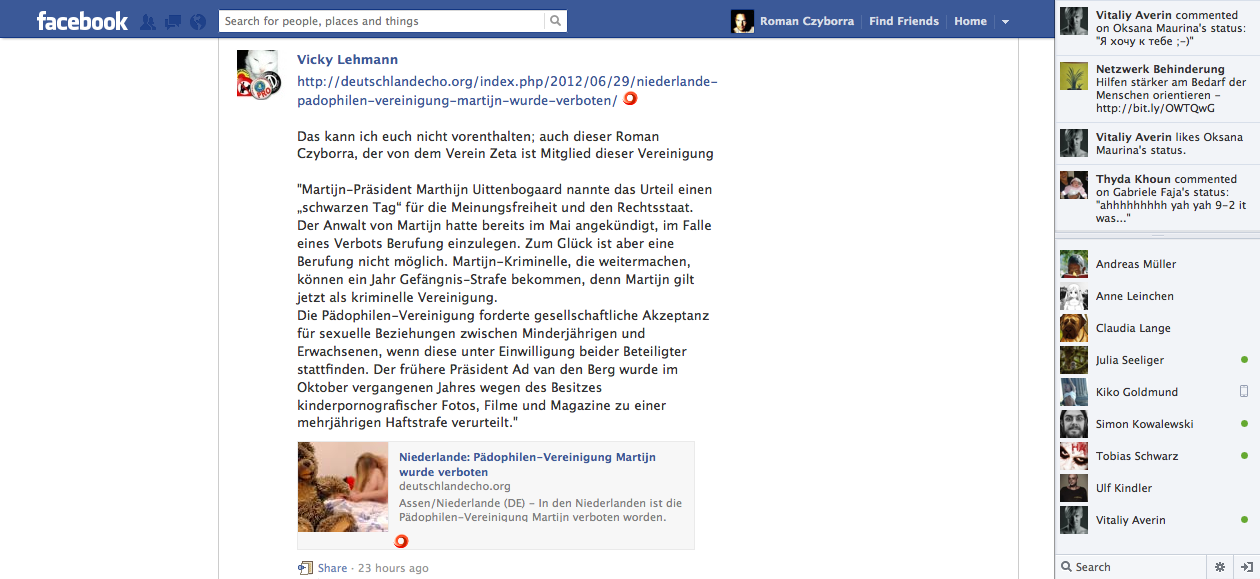This screenshot has width=1260, height=579.
Task: Click Vicky Lehmann's post avatar
Action: [258, 75]
